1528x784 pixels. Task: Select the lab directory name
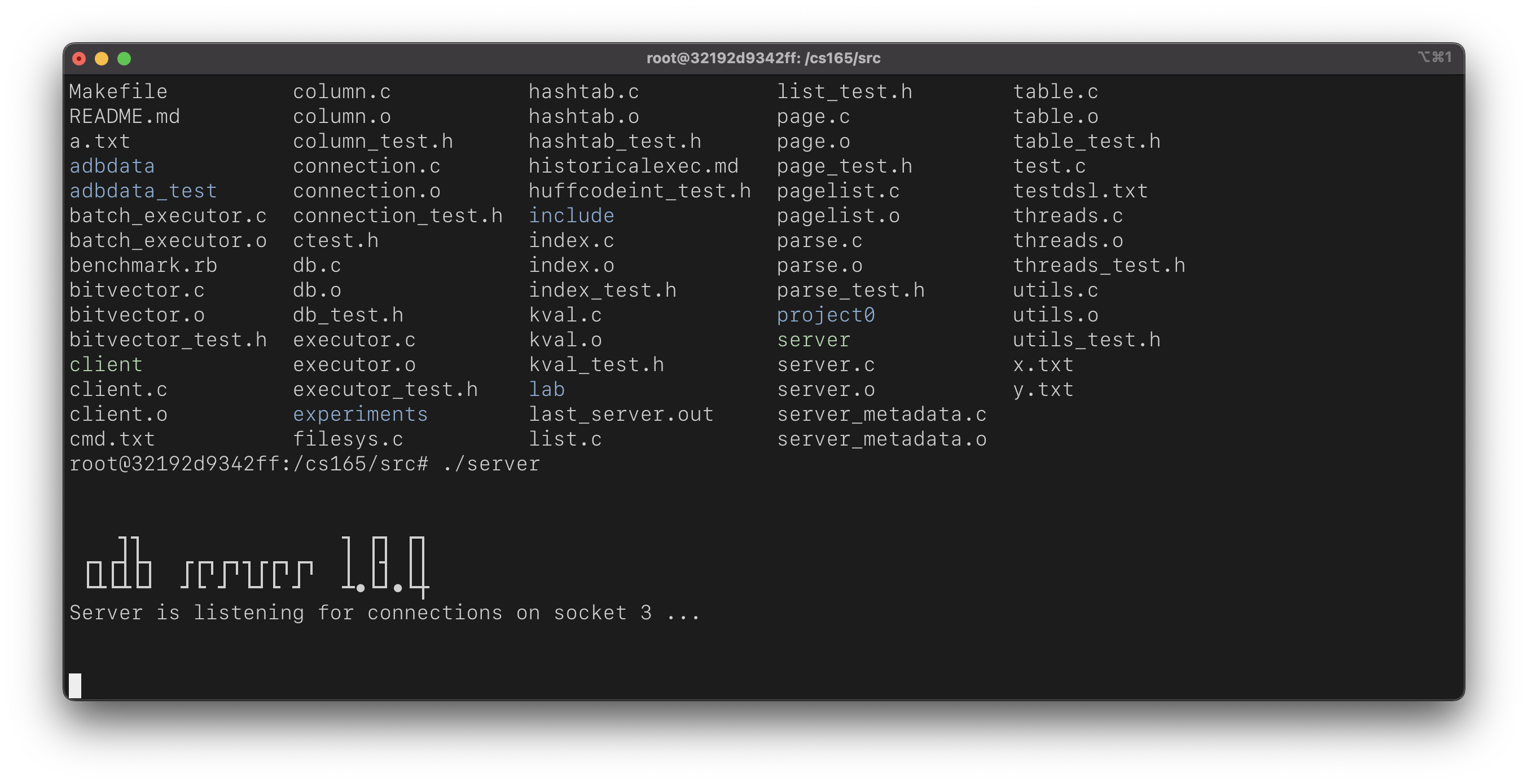point(546,390)
